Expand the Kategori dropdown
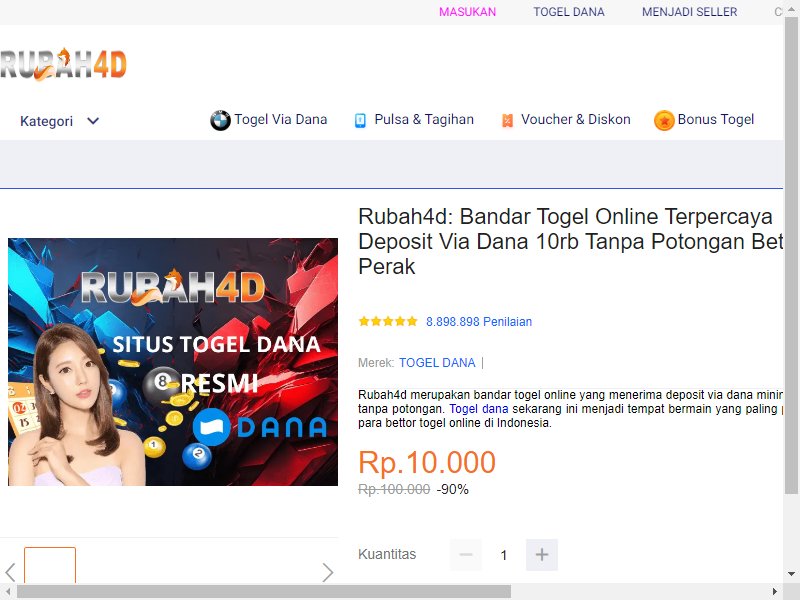The height and width of the screenshot is (600, 800). 59,121
